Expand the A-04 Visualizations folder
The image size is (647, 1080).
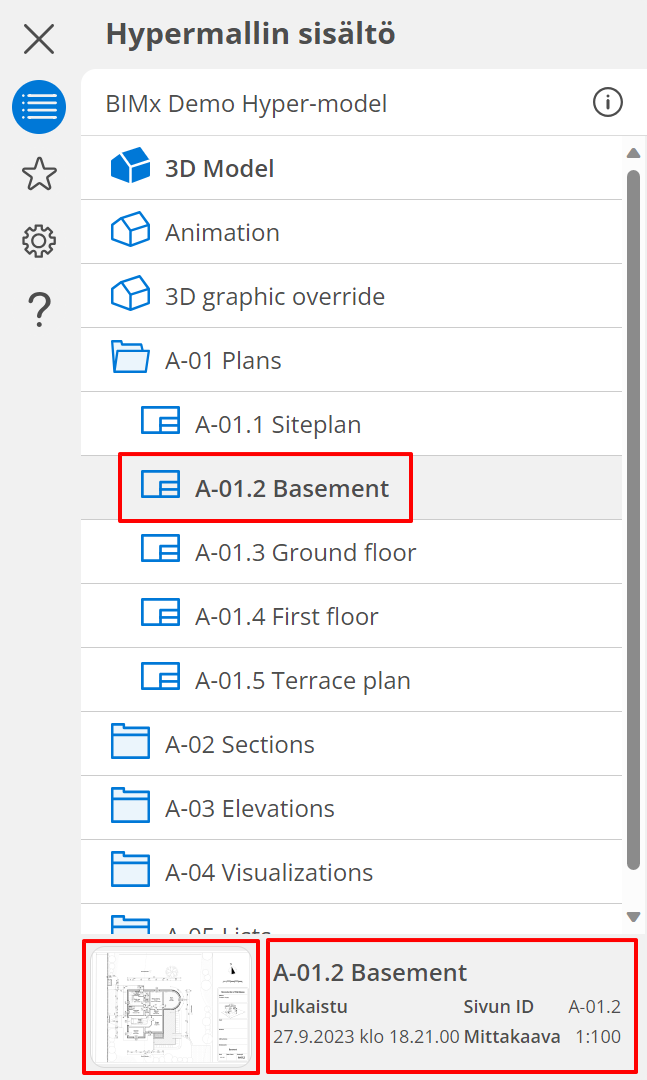coord(268,873)
